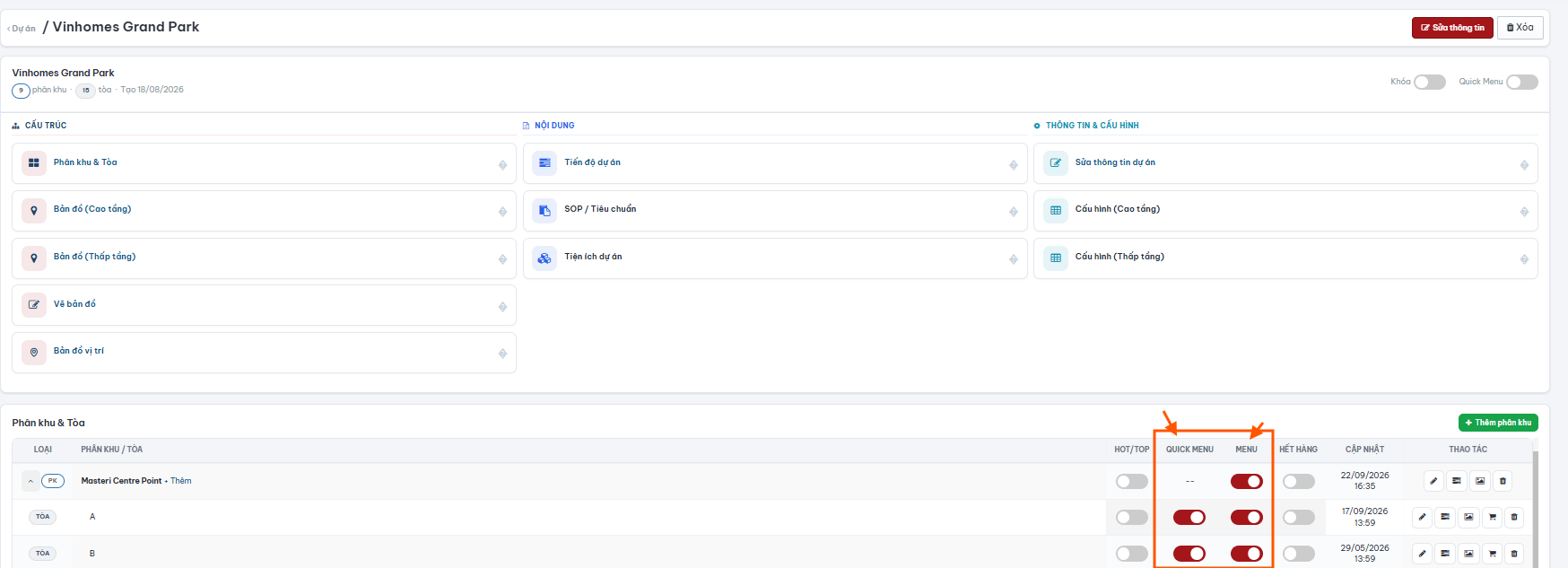The width and height of the screenshot is (1568, 568).
Task: Open image manager for tower A
Action: pos(1468,517)
